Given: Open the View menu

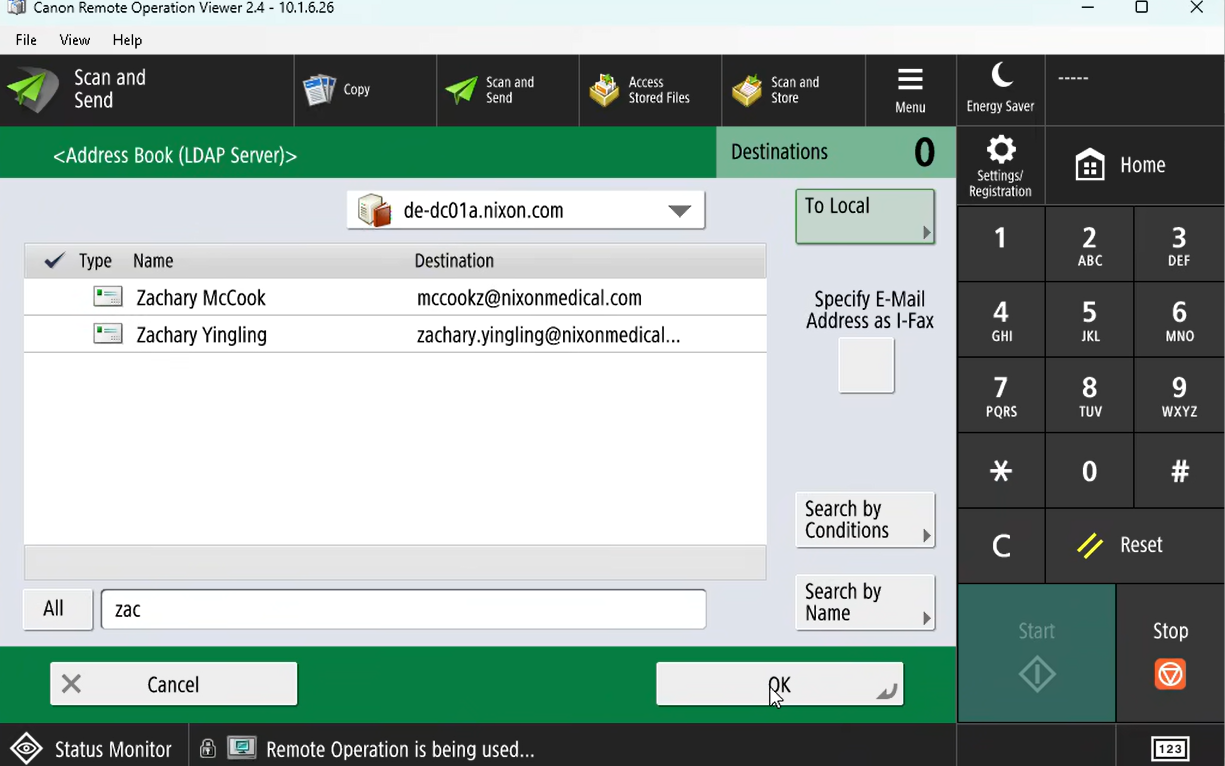Looking at the screenshot, I should [x=75, y=40].
